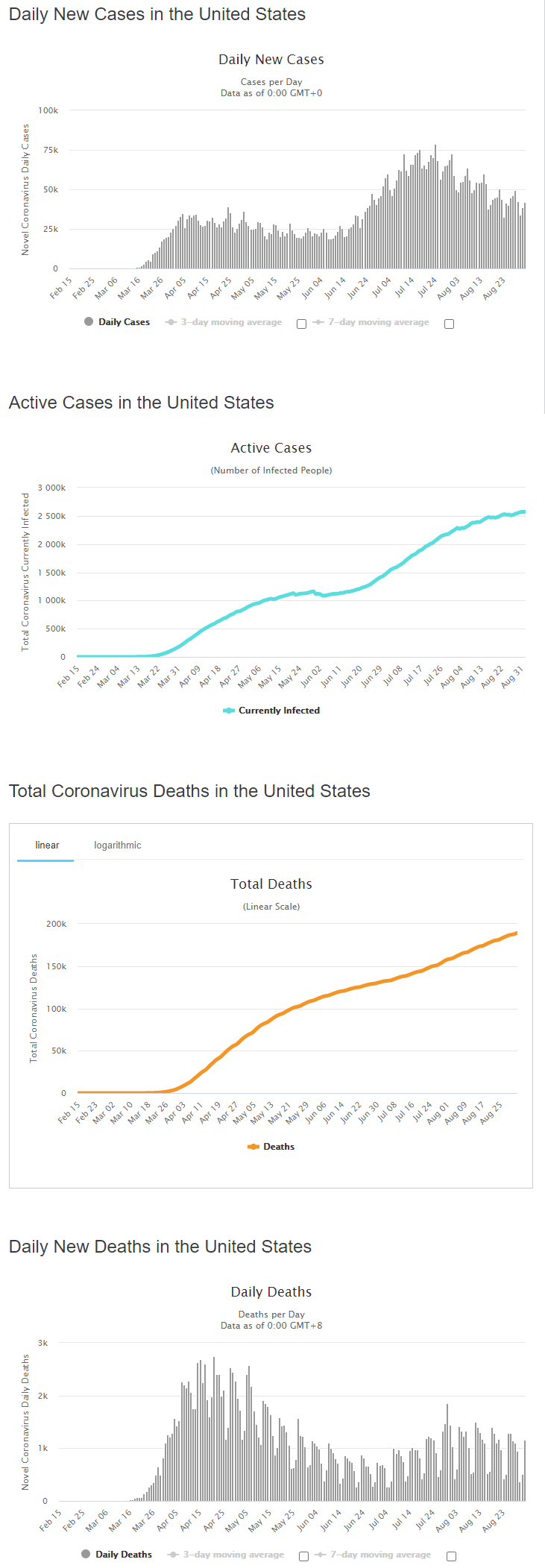Click the Daily Cases legend label
Viewport: 545px width, 1568px height.
124,322
